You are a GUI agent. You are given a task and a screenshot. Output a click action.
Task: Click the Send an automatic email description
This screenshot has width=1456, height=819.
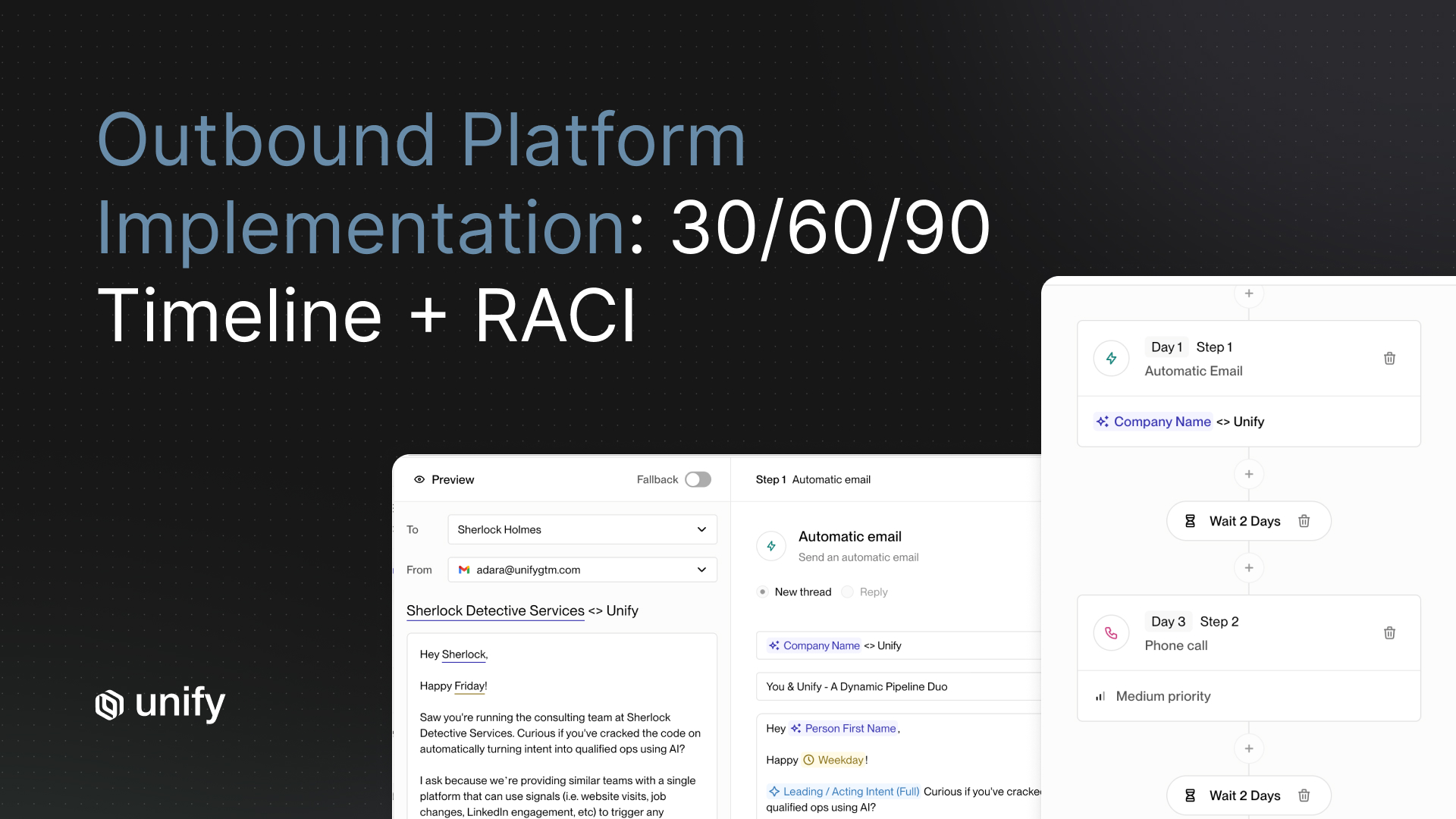click(858, 557)
